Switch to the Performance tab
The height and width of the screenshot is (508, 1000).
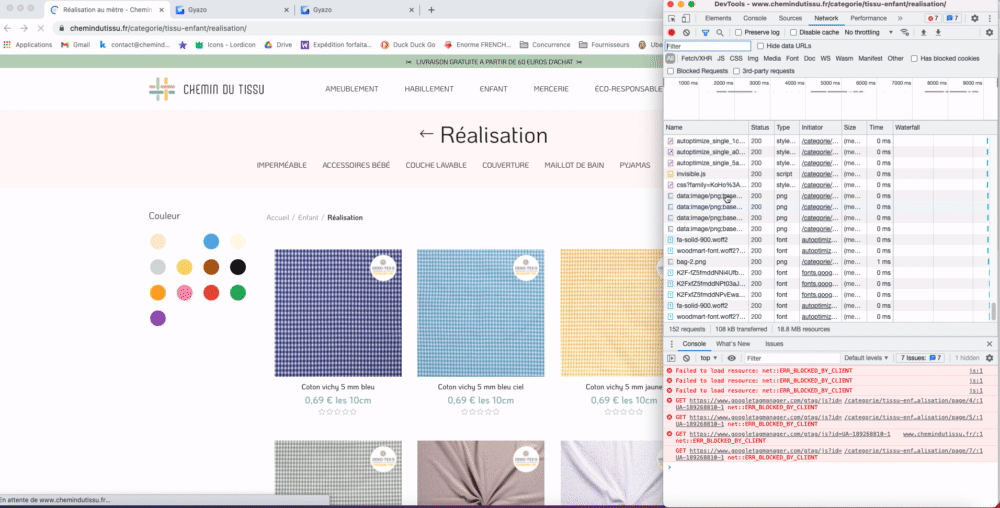pyautogui.click(x=868, y=18)
